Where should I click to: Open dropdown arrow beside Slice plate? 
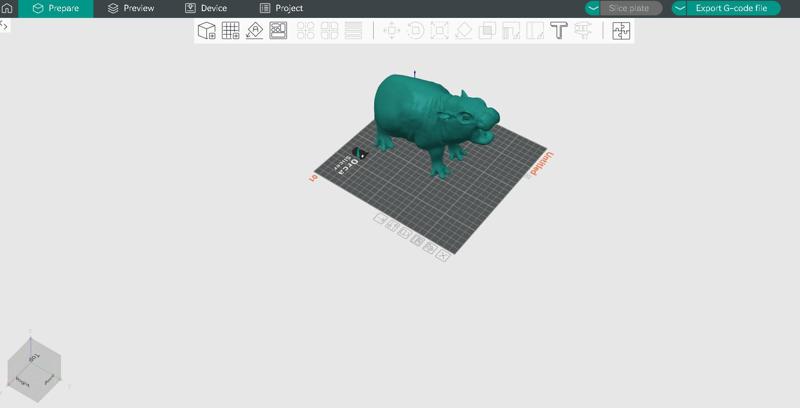(x=593, y=8)
